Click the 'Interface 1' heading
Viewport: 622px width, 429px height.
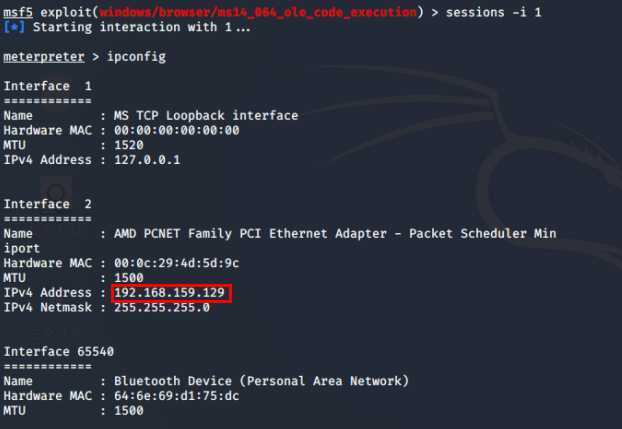pos(47,88)
